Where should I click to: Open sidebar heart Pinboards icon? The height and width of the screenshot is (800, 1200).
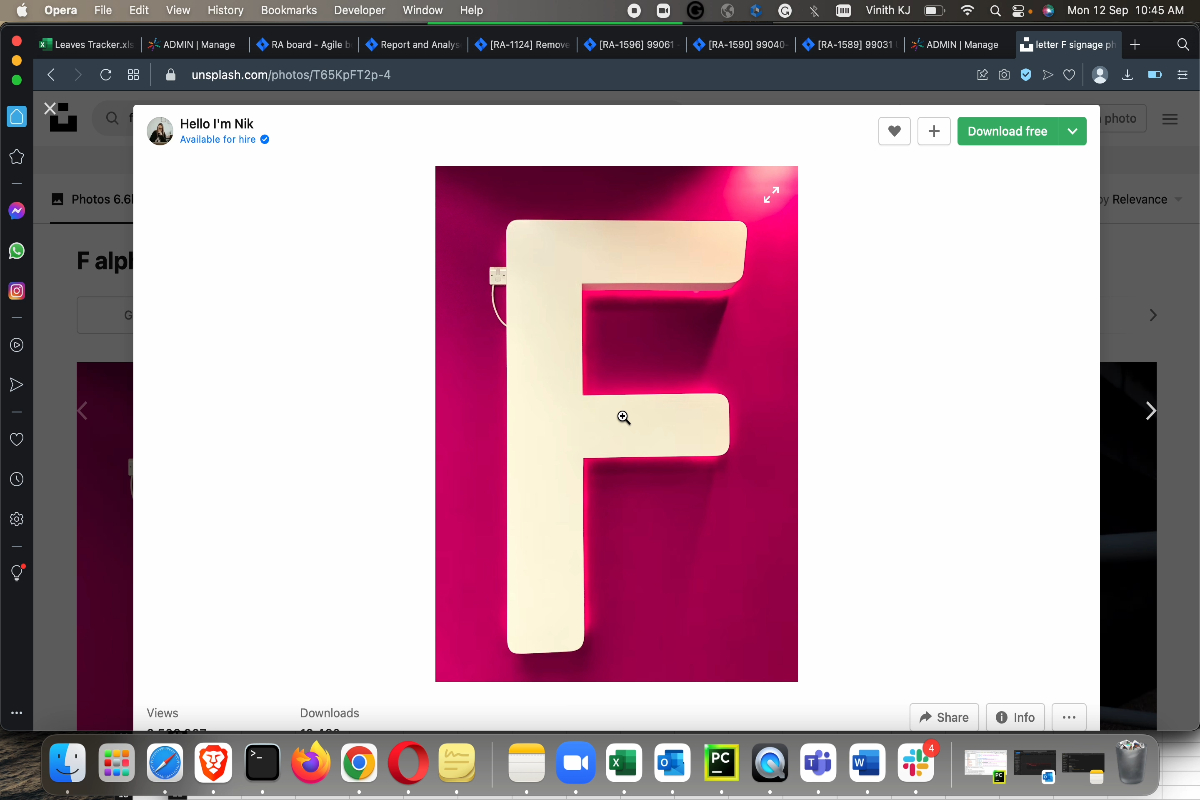point(16,439)
